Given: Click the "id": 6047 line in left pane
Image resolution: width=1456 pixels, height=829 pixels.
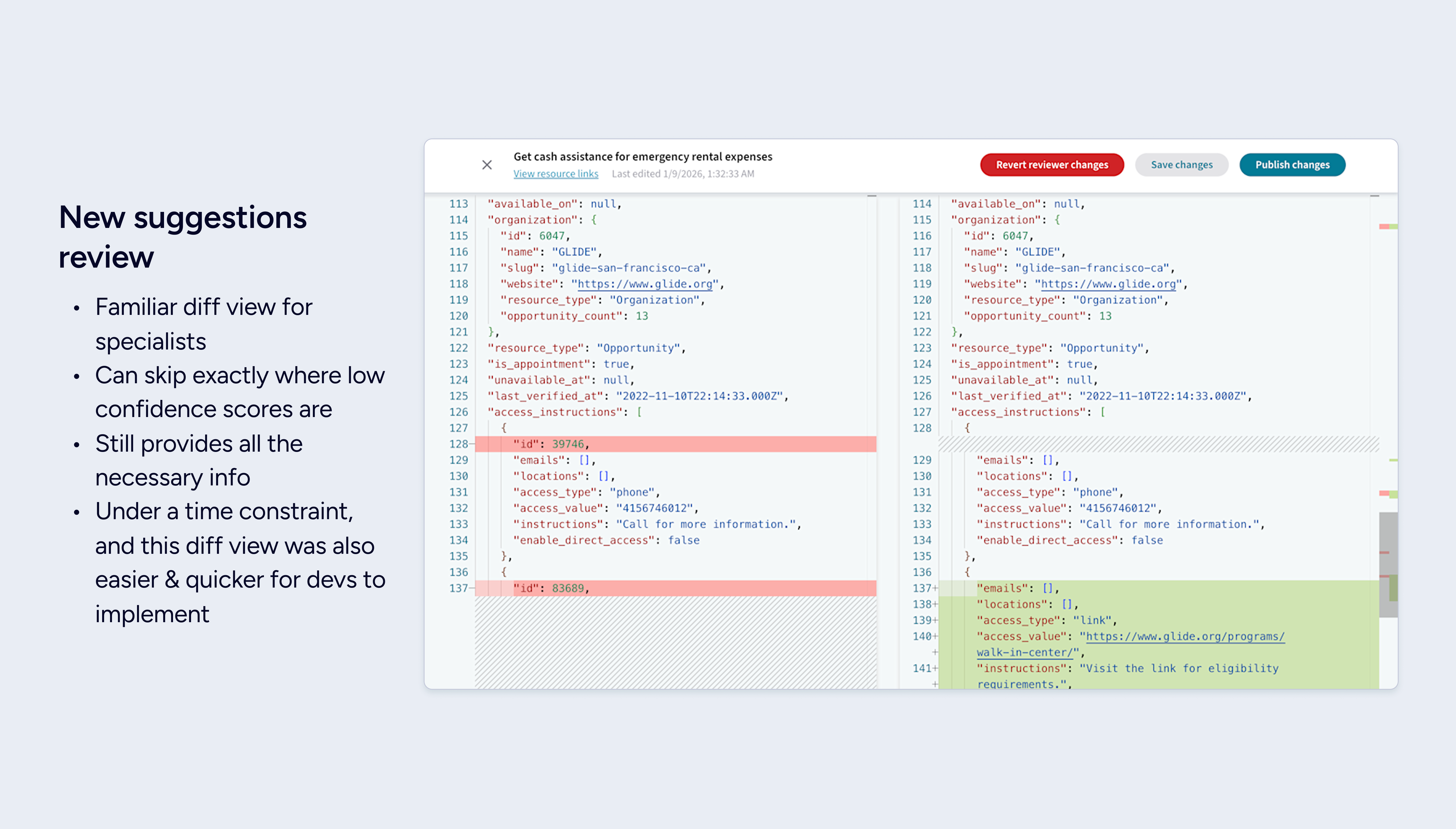Looking at the screenshot, I should 535,236.
